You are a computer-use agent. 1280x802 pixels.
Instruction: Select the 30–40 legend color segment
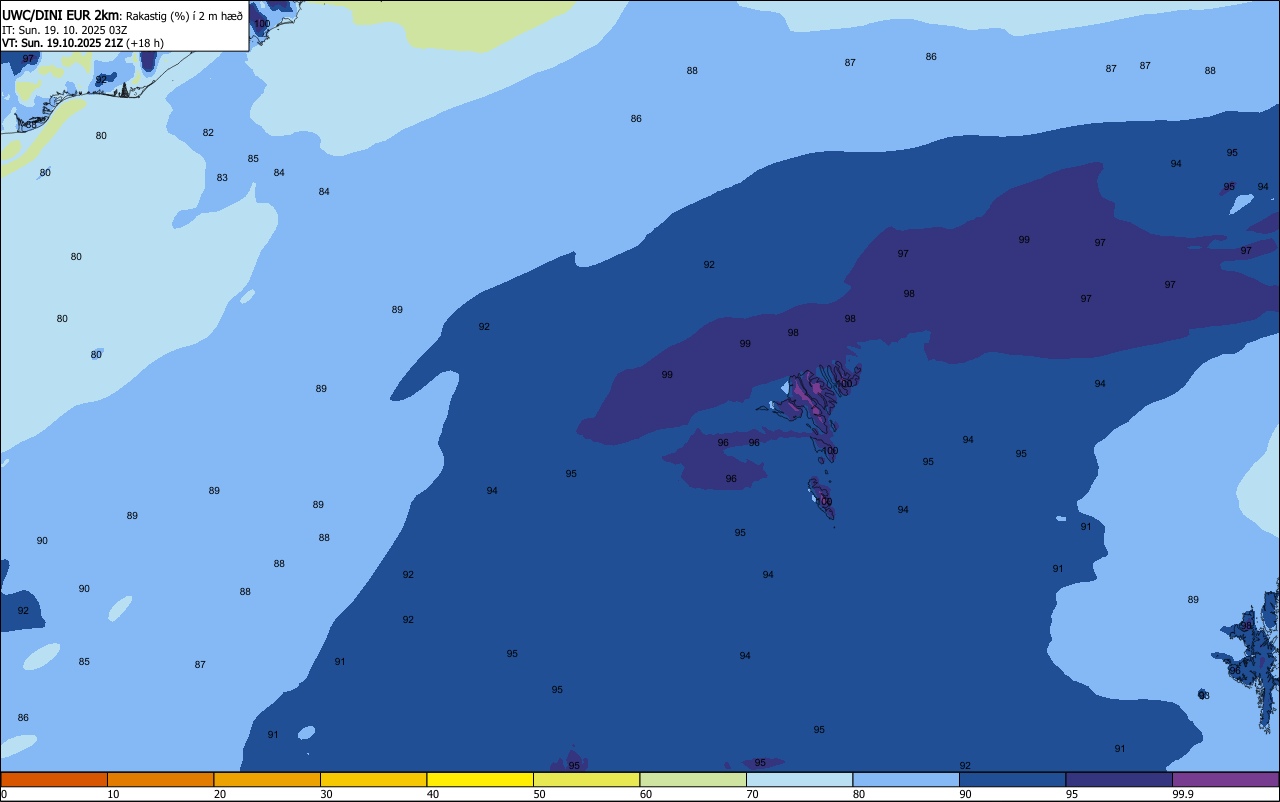coord(373,779)
